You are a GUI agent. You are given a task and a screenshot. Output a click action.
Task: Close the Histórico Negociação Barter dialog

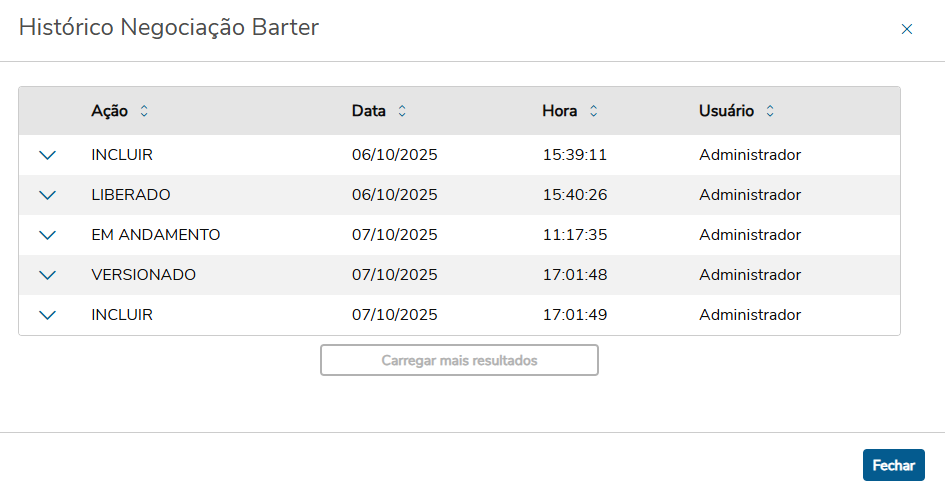tap(907, 29)
